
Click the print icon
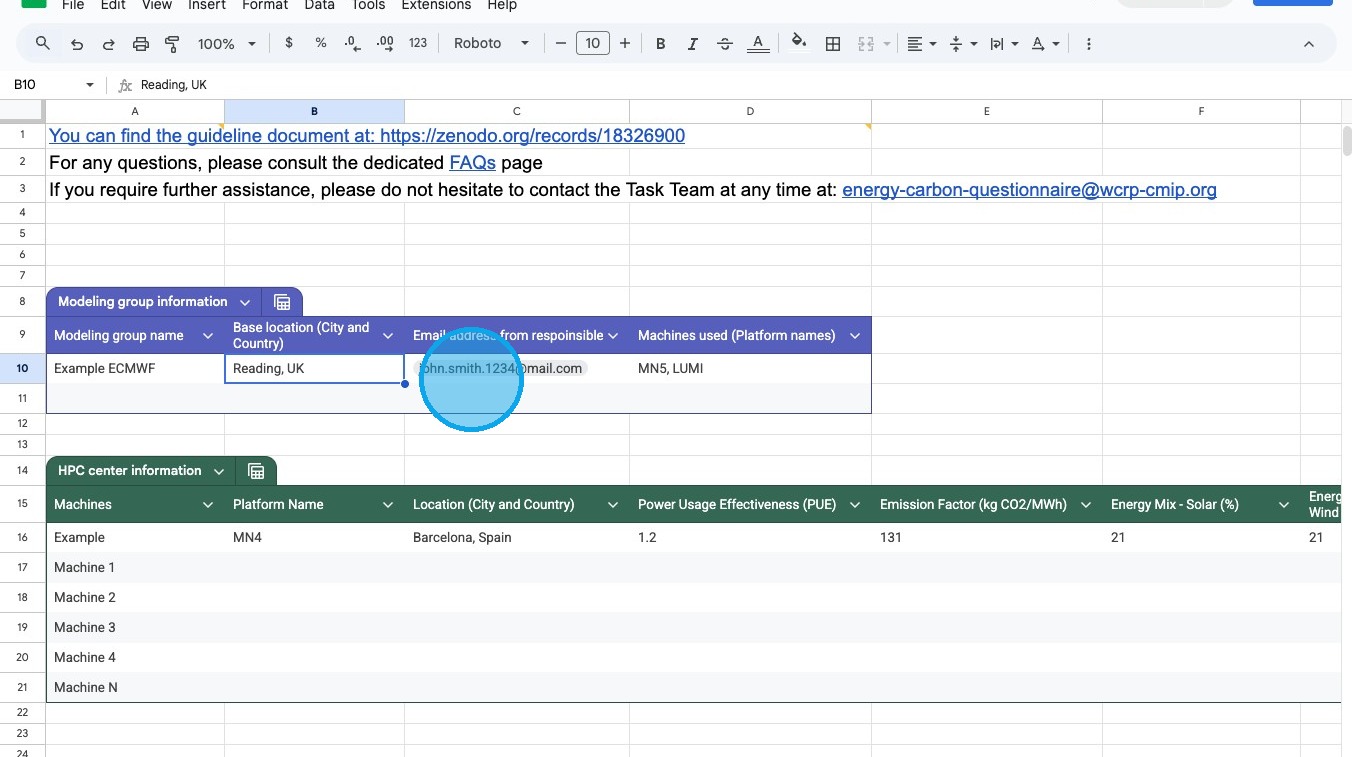(x=141, y=44)
